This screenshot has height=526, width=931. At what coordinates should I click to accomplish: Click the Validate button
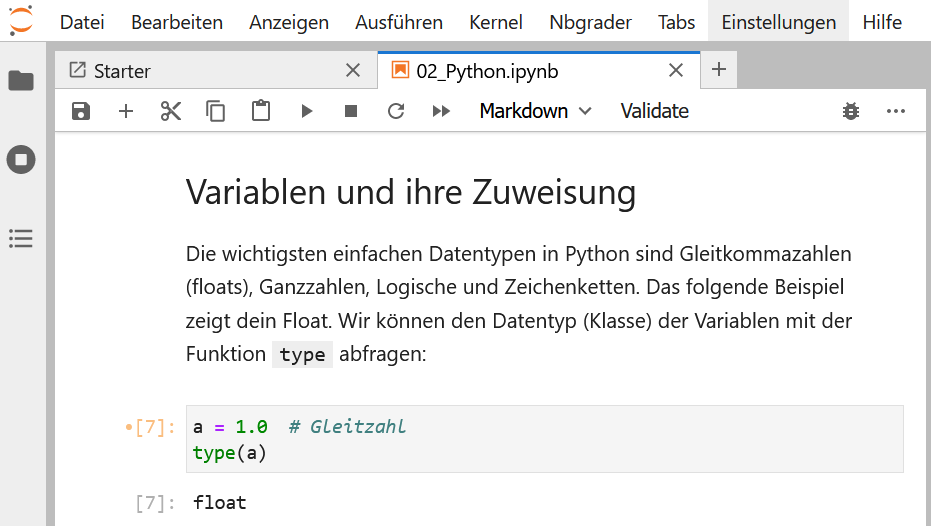coord(654,111)
